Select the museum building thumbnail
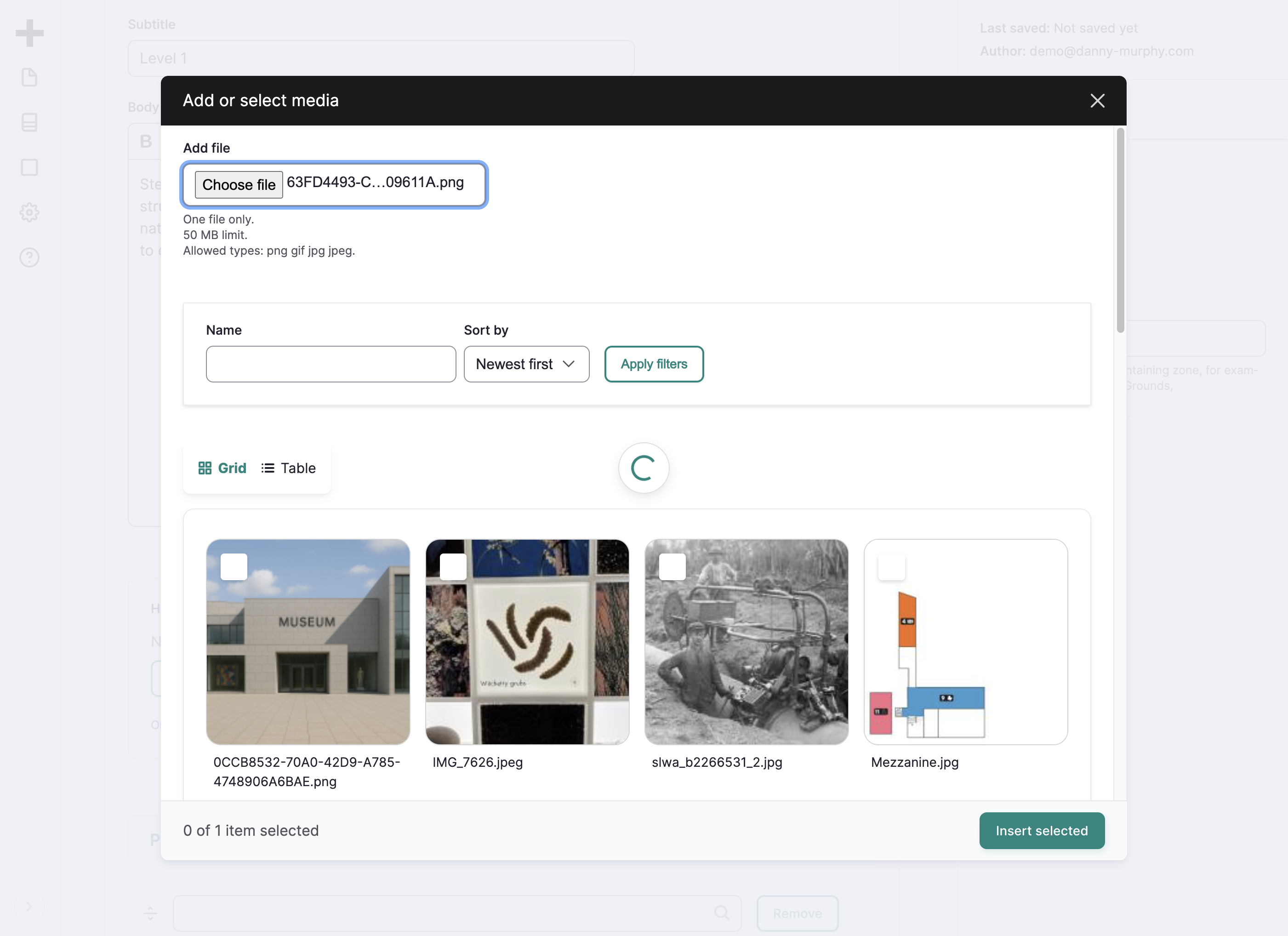 [308, 642]
